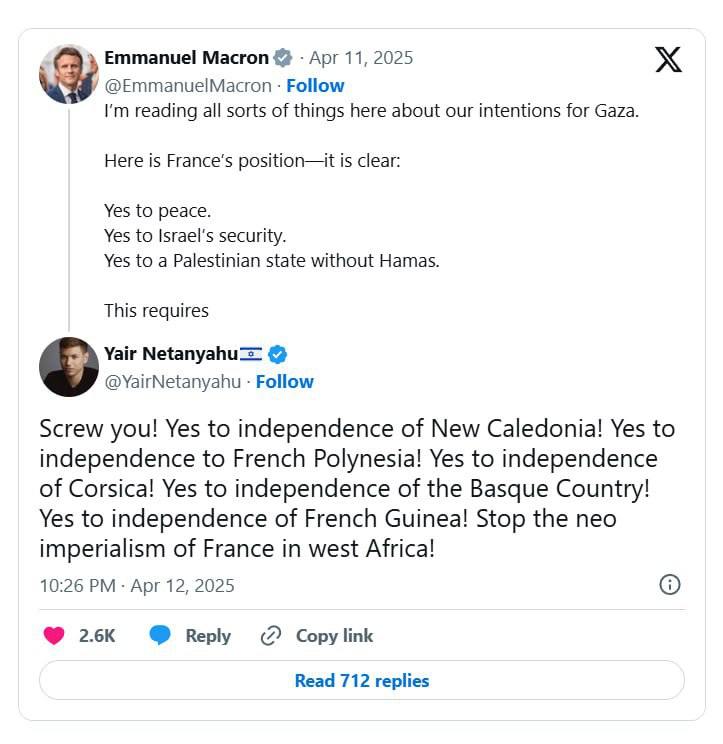723x744 pixels.
Task: Click the Yair Netanyahu display name
Action: coord(171,354)
